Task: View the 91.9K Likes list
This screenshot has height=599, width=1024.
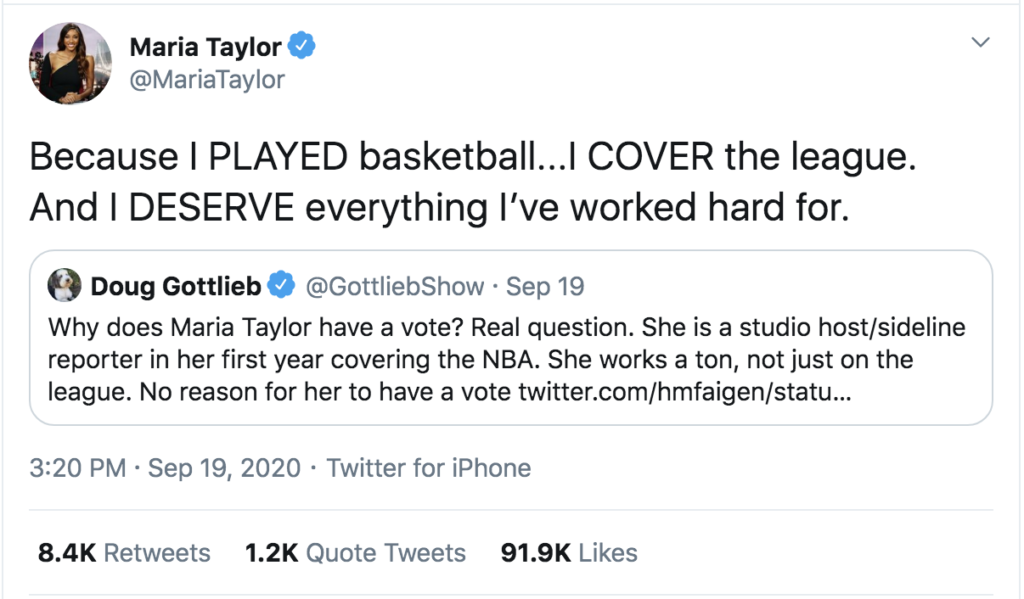Action: point(567,553)
